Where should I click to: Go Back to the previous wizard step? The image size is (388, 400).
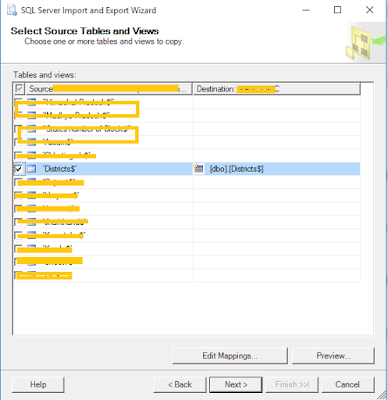pyautogui.click(x=180, y=385)
